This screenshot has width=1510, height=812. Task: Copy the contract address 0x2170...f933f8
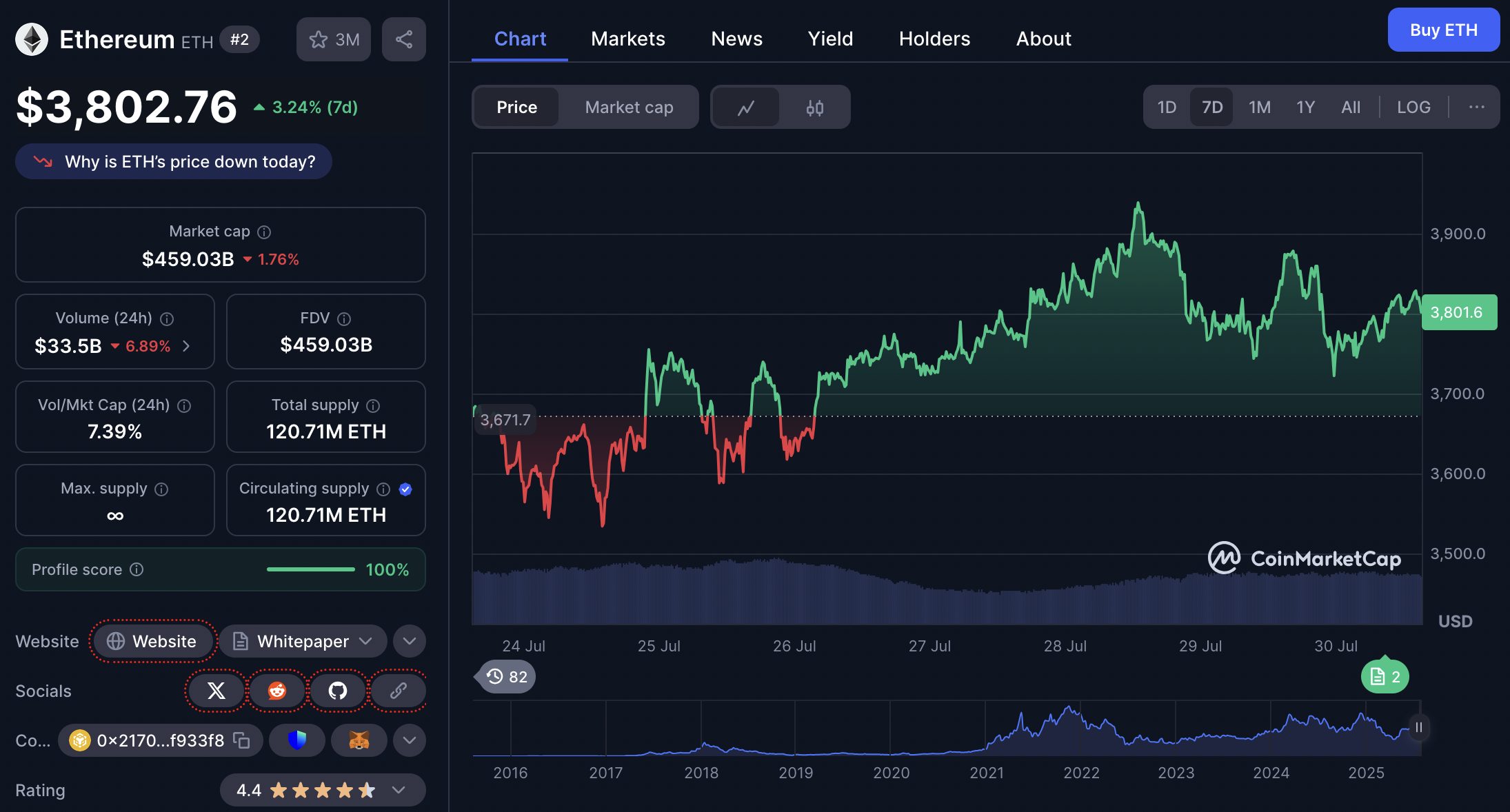click(x=241, y=740)
